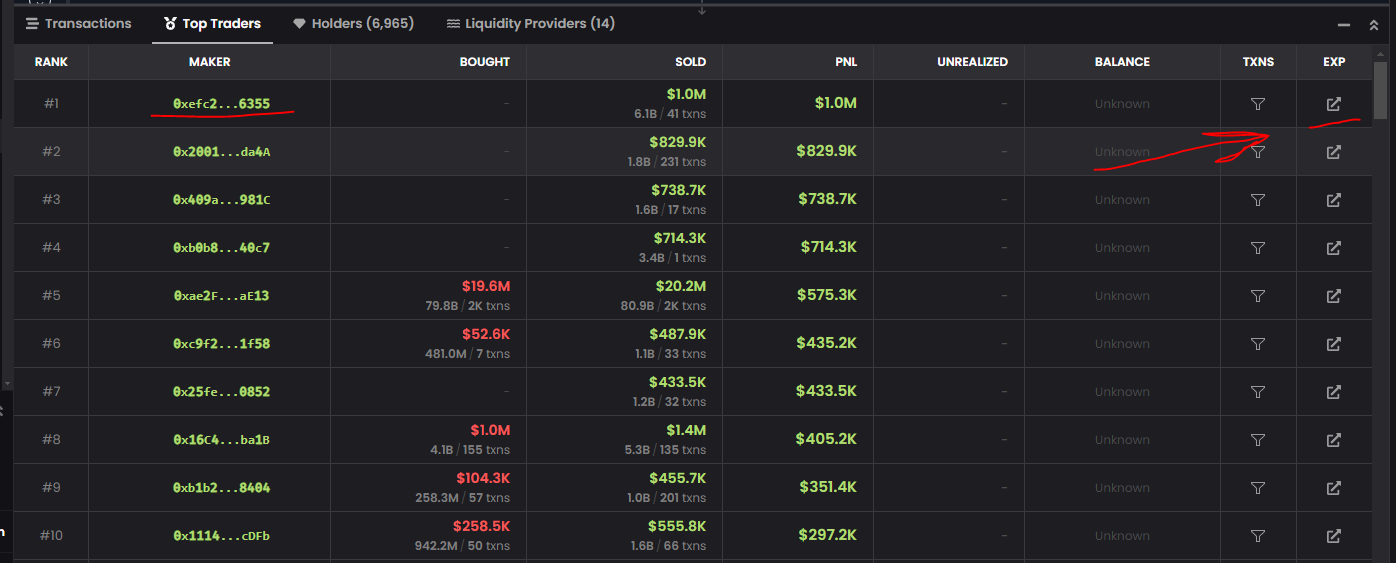Select the Top Traders tab
Viewport: 1396px width, 563px height.
[212, 23]
